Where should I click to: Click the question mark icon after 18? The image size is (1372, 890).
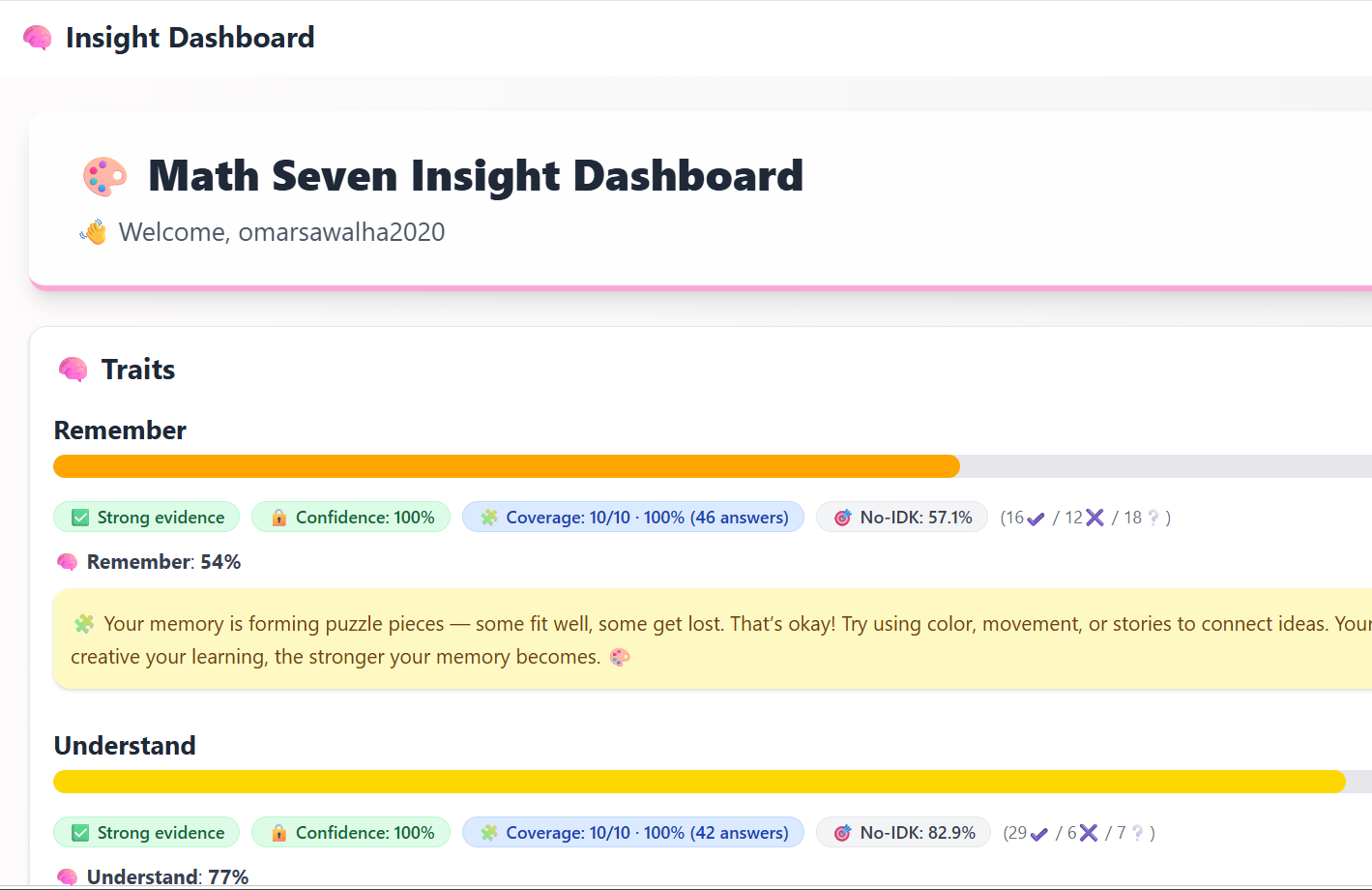click(1153, 518)
